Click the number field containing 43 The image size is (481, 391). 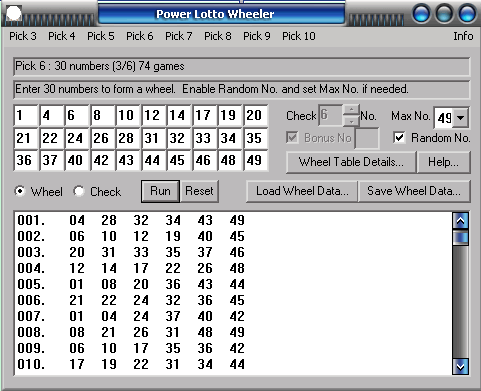click(x=128, y=160)
